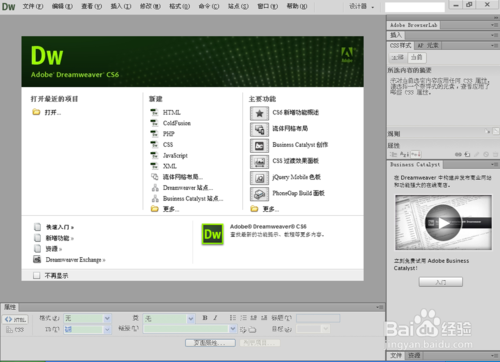Open the CSS样式 panel options menu
The image size is (500, 362).
(494, 45)
